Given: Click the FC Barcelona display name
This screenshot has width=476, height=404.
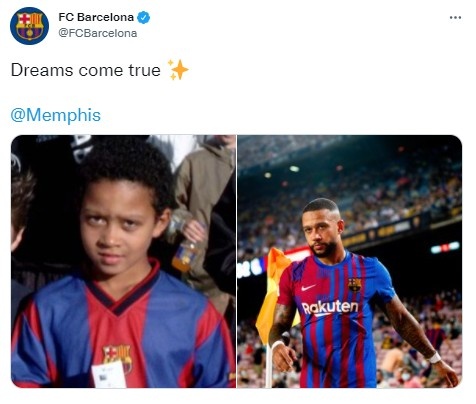Looking at the screenshot, I should coord(96,17).
